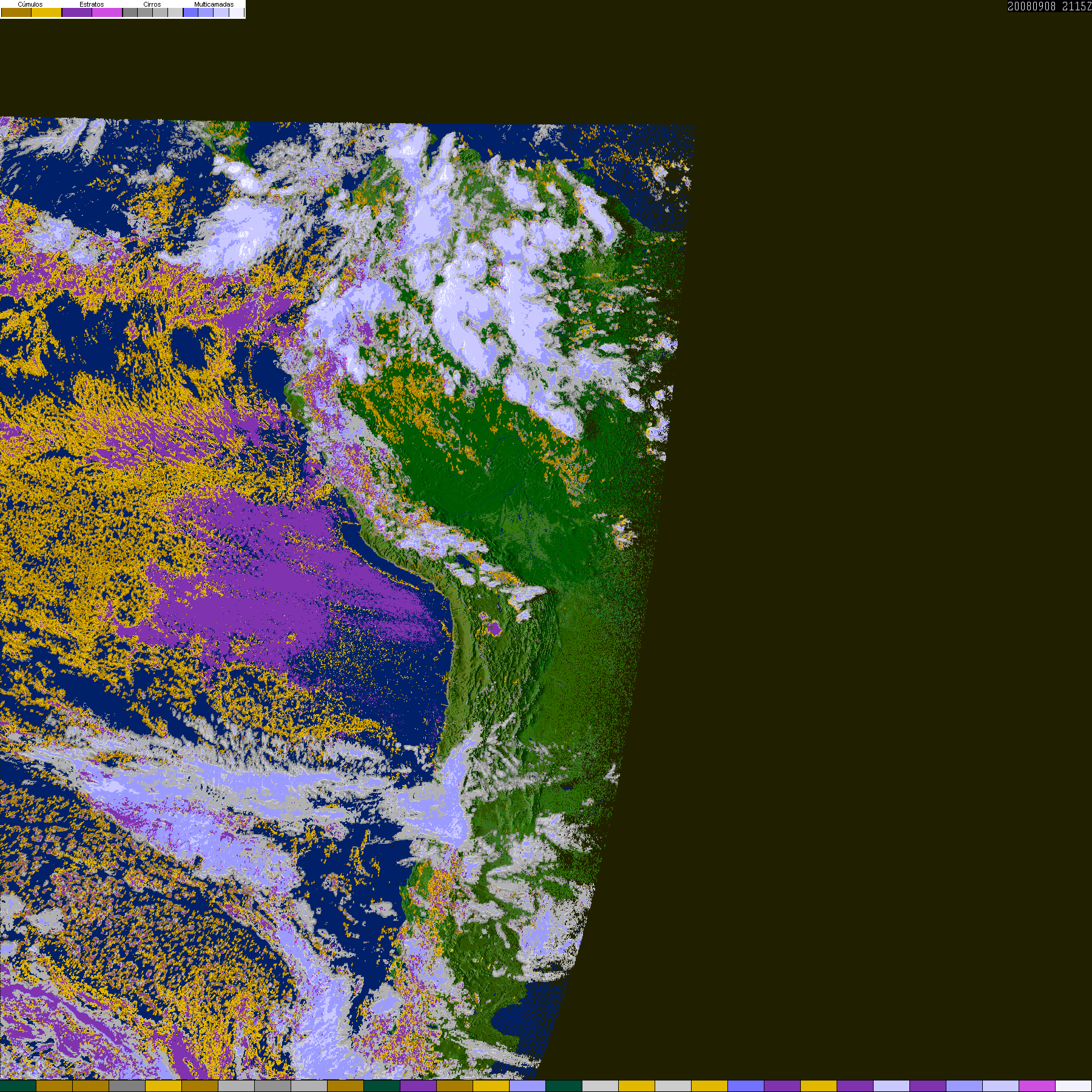
Task: Pick the medium-blue swatch in the bottom color strip
Action: point(746,1086)
